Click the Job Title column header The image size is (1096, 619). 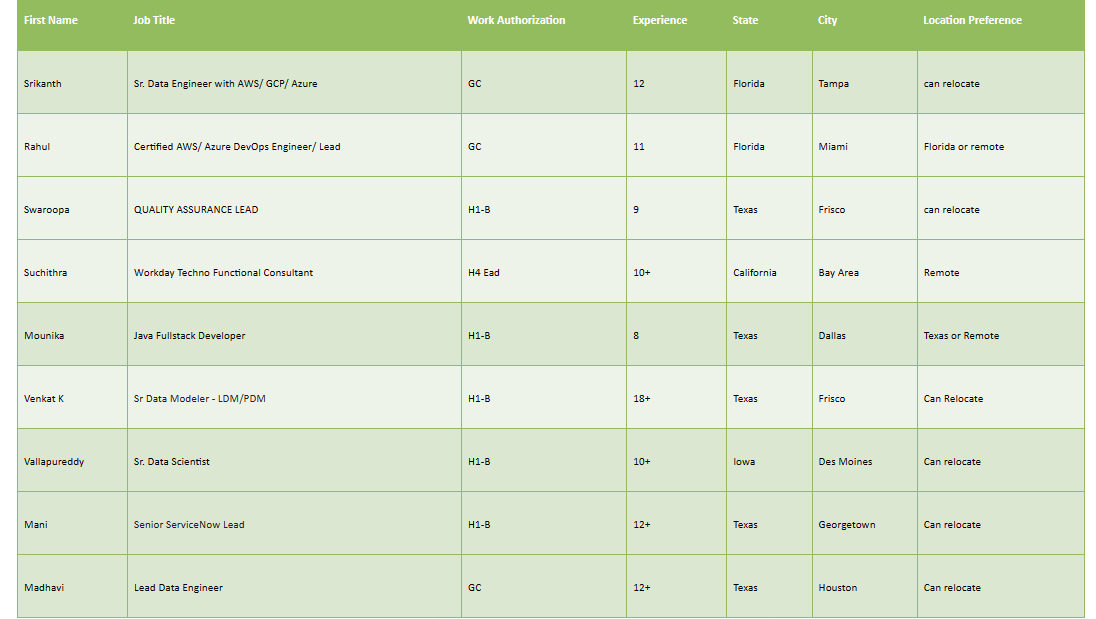coord(152,20)
